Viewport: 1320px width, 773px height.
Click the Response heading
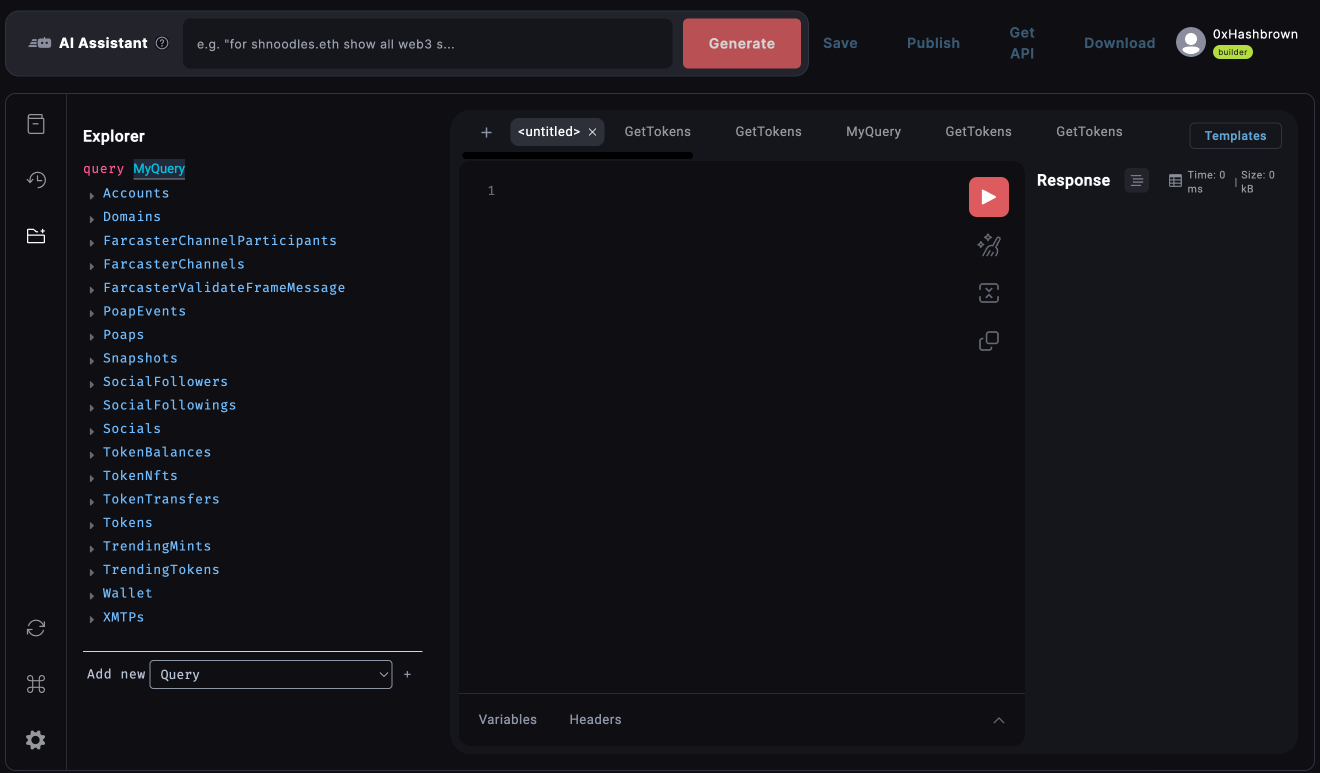[1073, 180]
